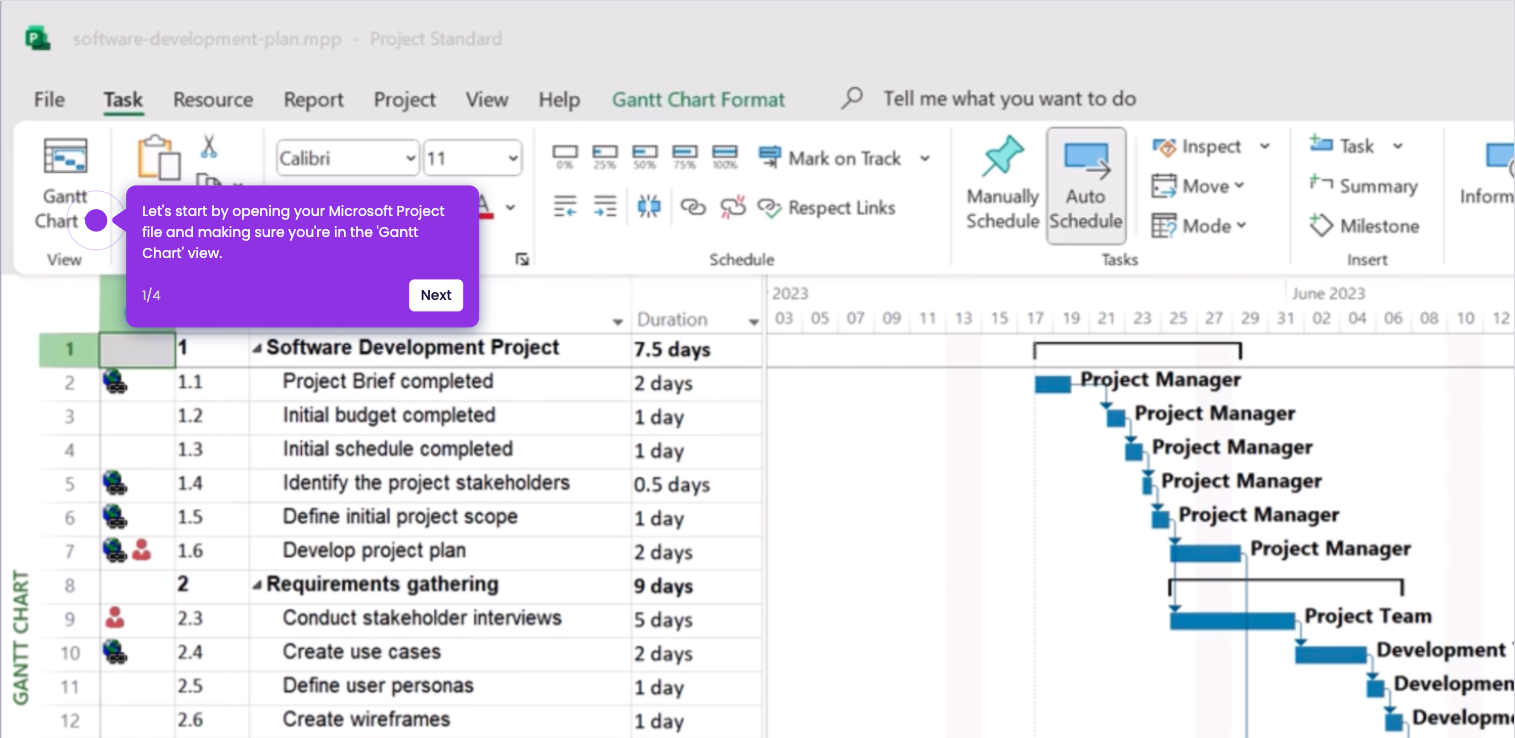This screenshot has width=1515, height=738.
Task: Mark task as 100% complete
Action: (x=725, y=156)
